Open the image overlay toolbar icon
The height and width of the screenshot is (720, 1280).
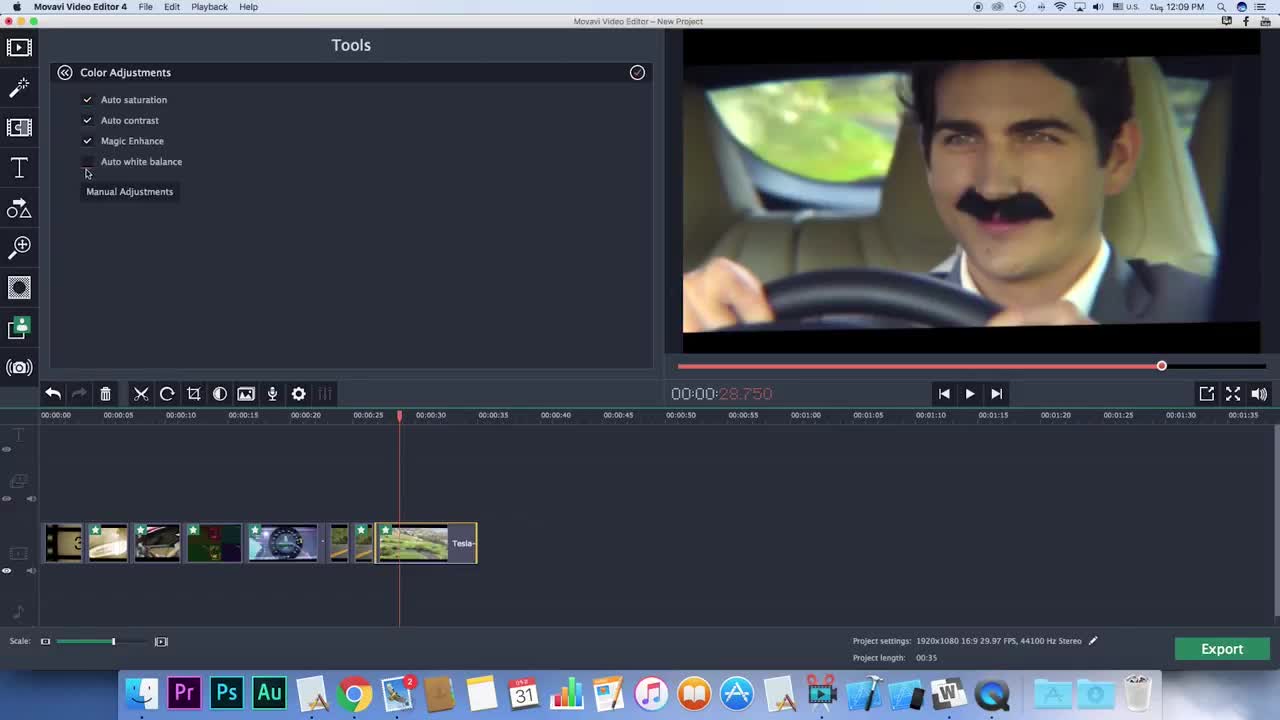pyautogui.click(x=246, y=394)
